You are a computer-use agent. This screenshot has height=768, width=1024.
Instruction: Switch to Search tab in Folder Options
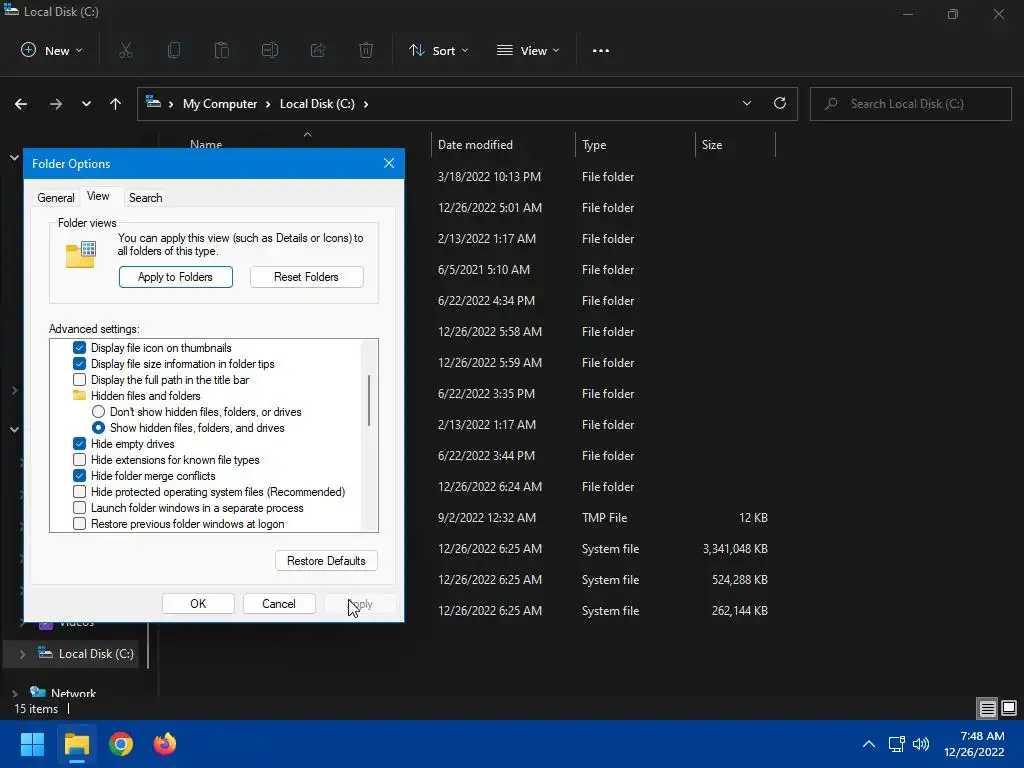[x=145, y=197]
